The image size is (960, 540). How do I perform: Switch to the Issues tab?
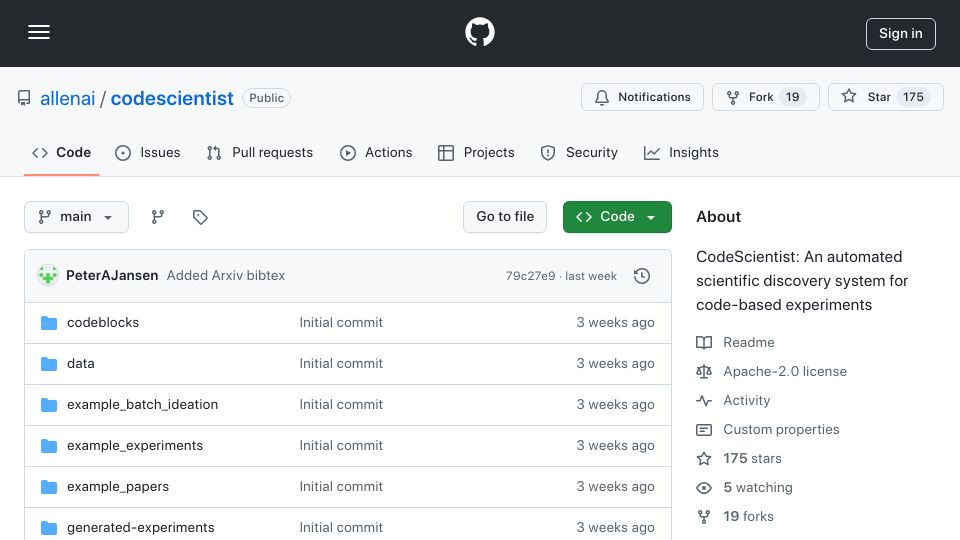pos(148,152)
